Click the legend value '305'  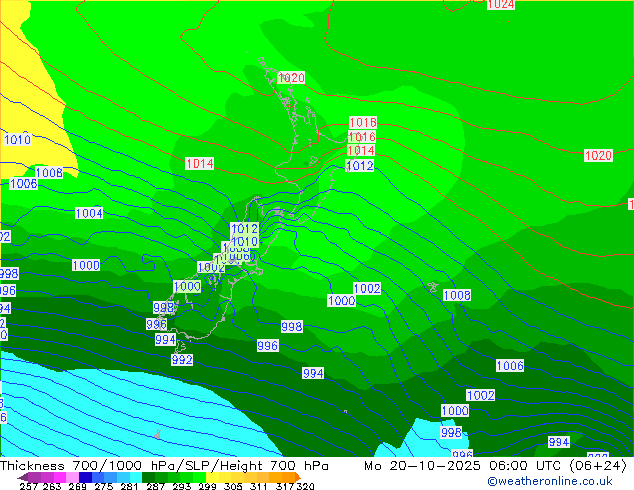tap(233, 486)
